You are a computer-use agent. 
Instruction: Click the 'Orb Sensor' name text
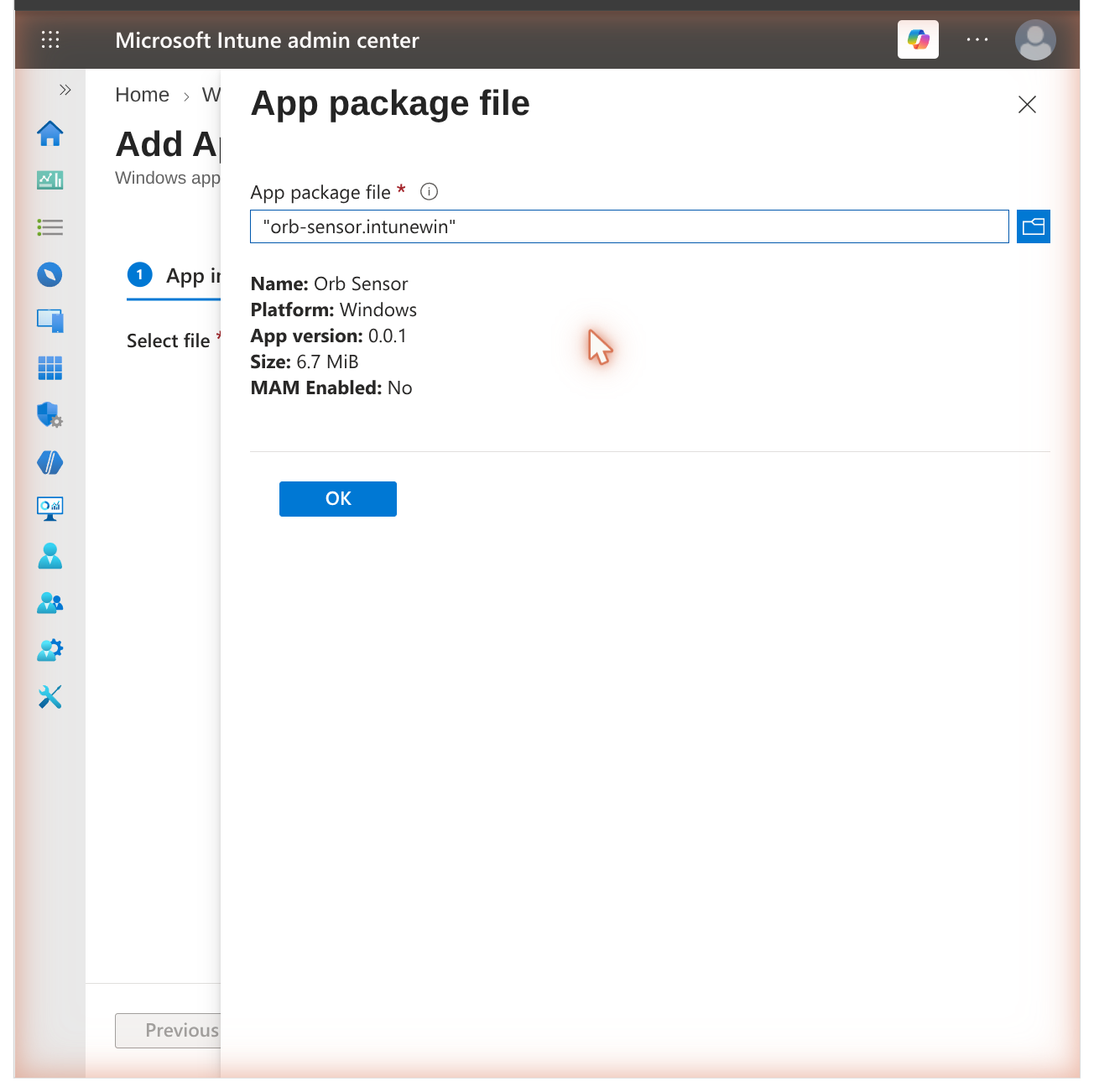point(361,283)
